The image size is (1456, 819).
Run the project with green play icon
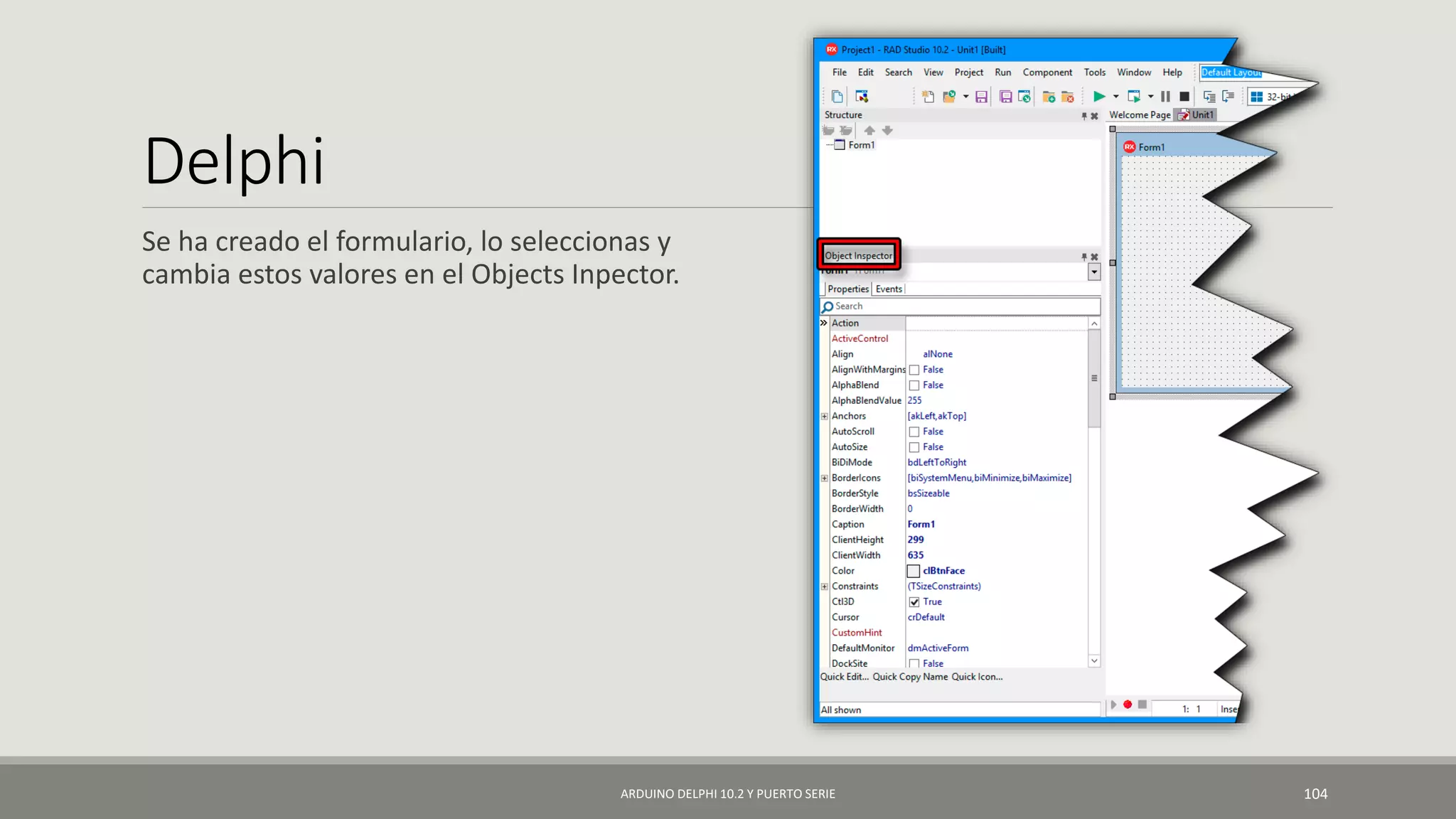tap(1099, 96)
